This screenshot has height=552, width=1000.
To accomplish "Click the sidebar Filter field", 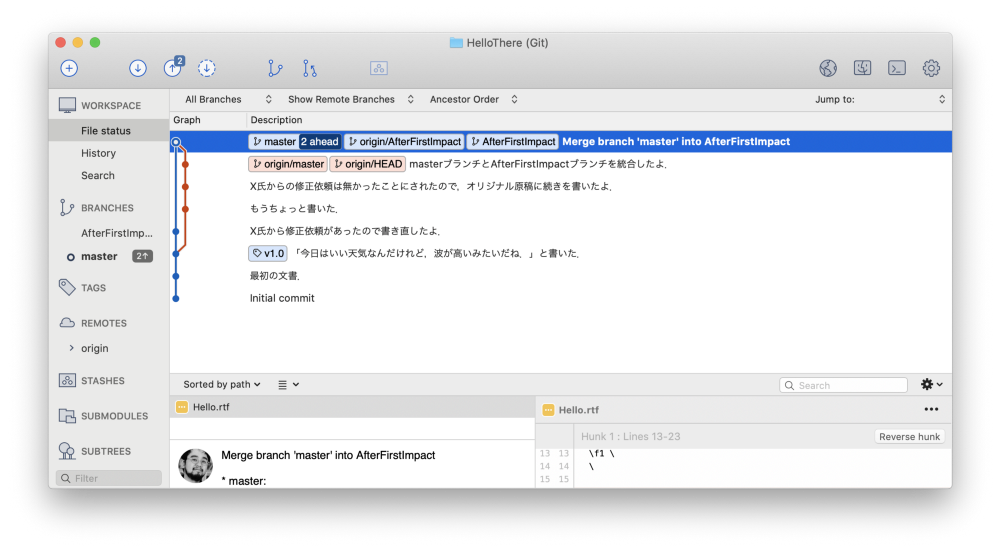I will click(x=109, y=478).
